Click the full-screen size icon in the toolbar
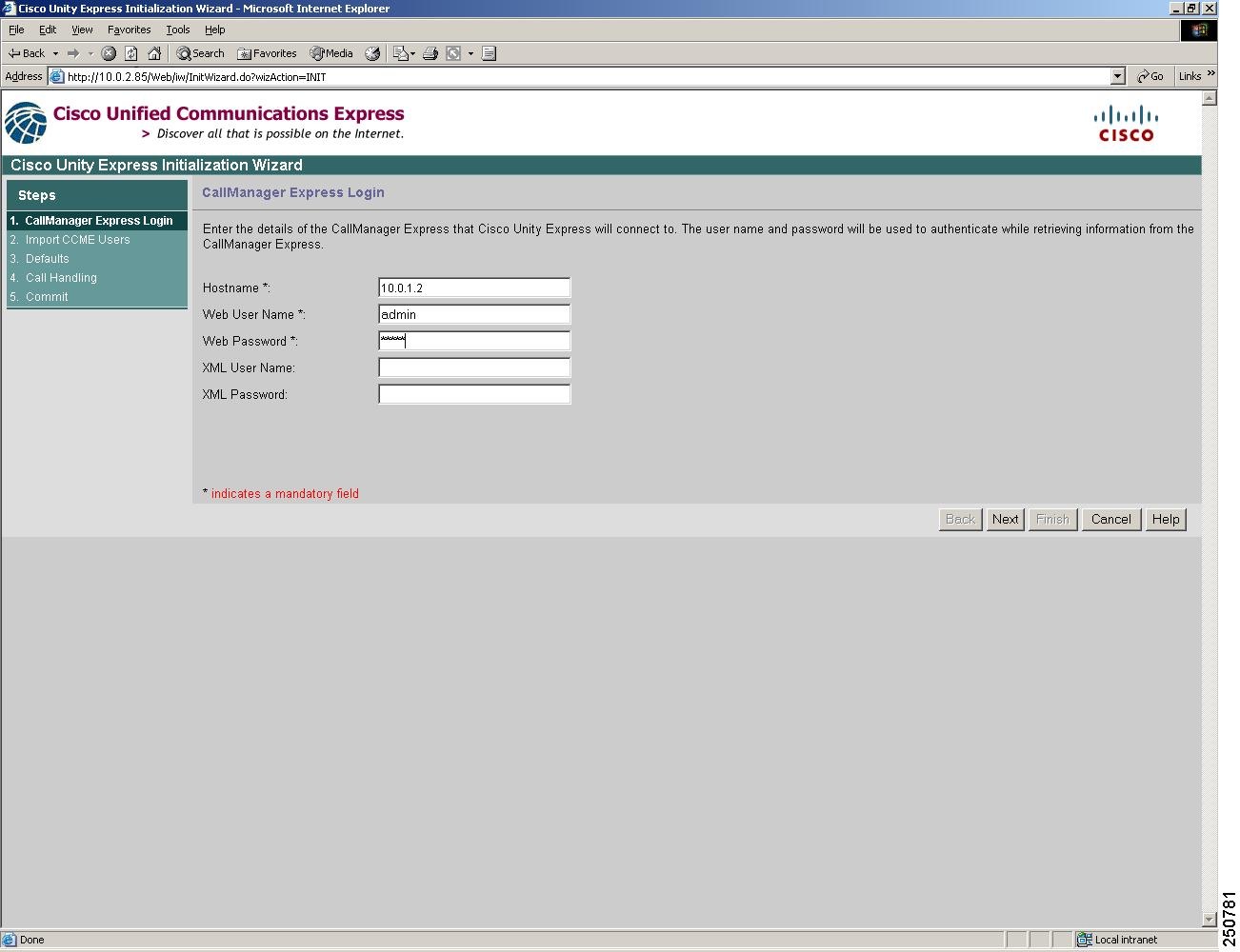The width and height of the screenshot is (1240, 952). click(454, 53)
